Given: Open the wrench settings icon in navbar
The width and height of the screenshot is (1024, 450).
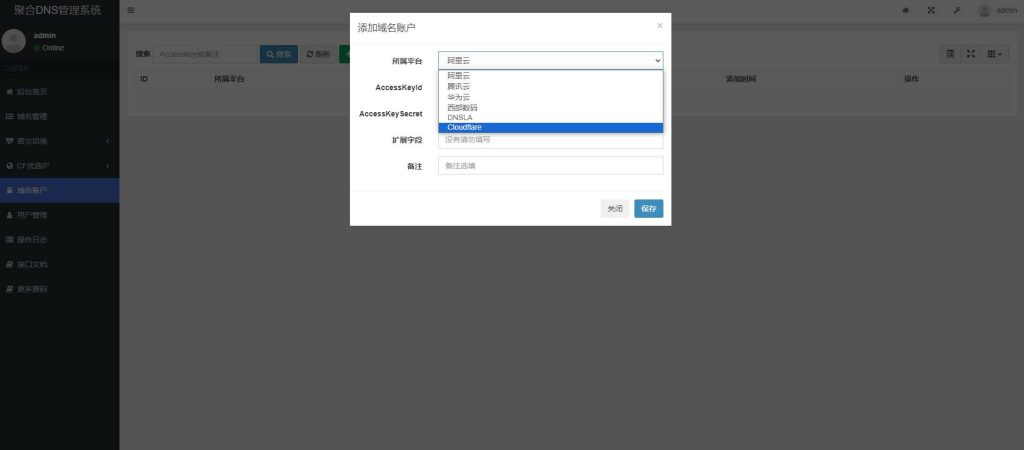Looking at the screenshot, I should (957, 10).
